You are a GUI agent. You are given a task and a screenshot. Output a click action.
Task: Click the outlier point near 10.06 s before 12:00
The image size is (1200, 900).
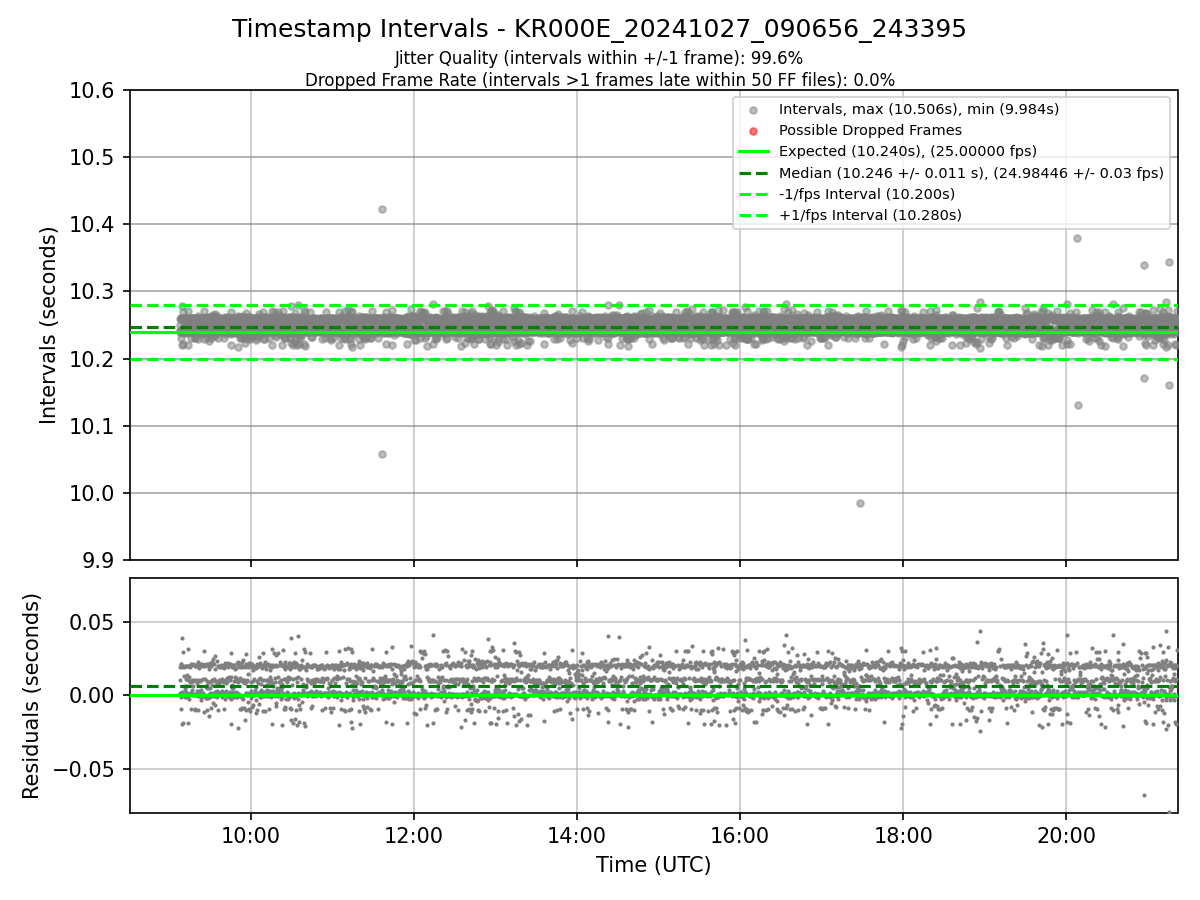pos(382,454)
